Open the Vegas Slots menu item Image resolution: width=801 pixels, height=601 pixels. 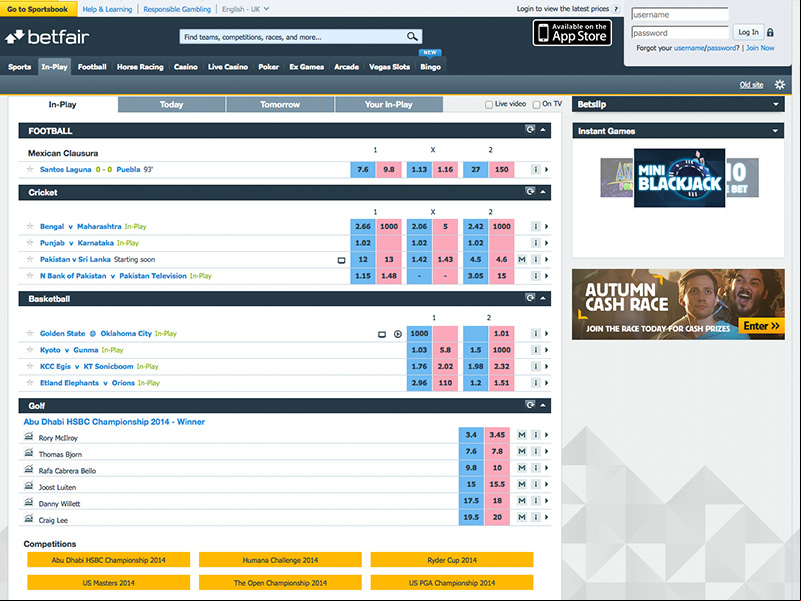389,66
